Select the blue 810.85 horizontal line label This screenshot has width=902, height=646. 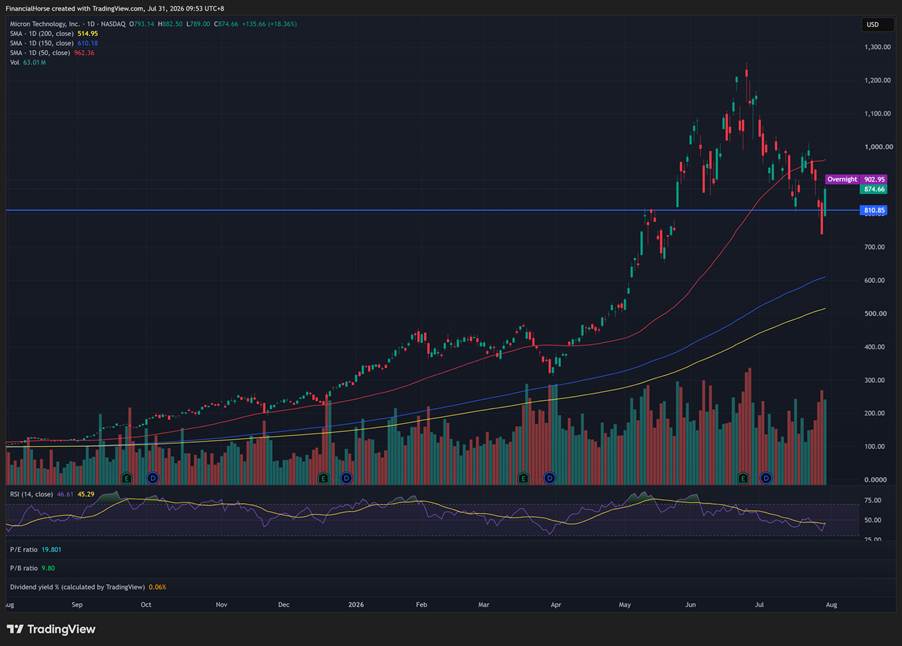click(874, 211)
